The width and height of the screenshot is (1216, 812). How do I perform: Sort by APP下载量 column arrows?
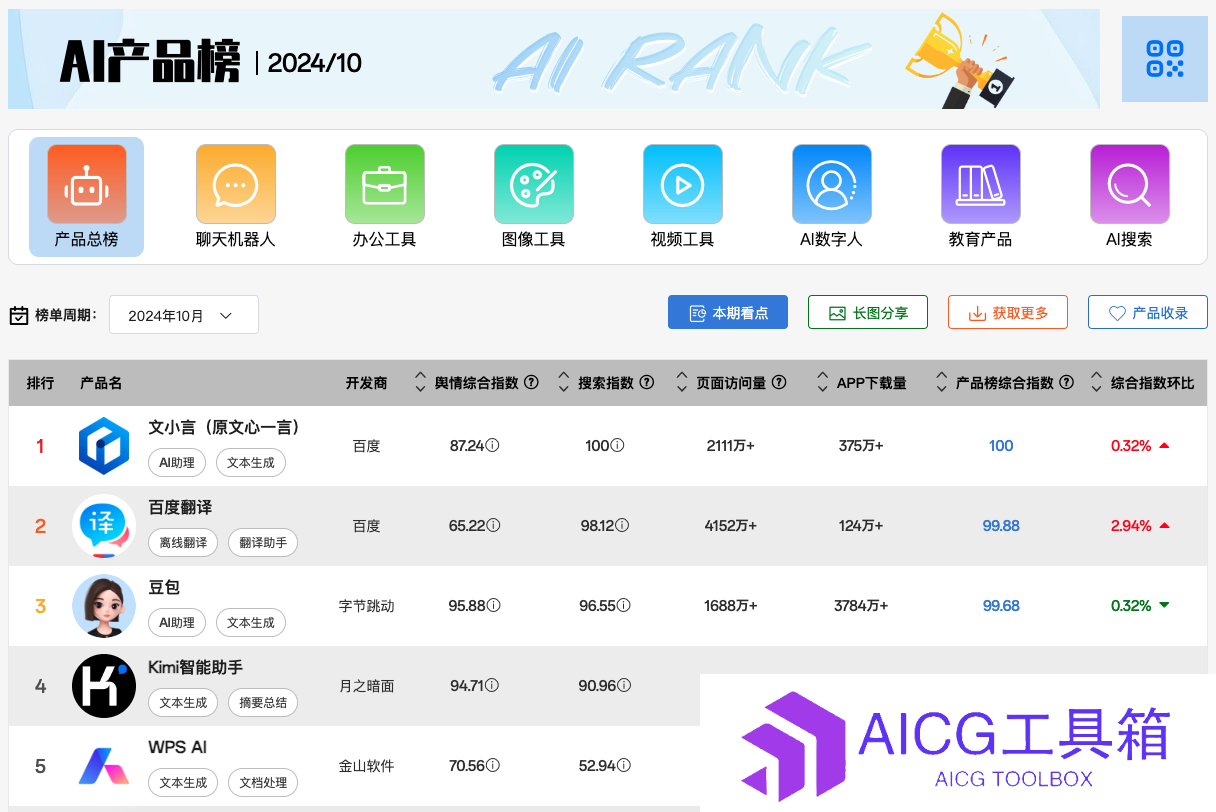(823, 383)
